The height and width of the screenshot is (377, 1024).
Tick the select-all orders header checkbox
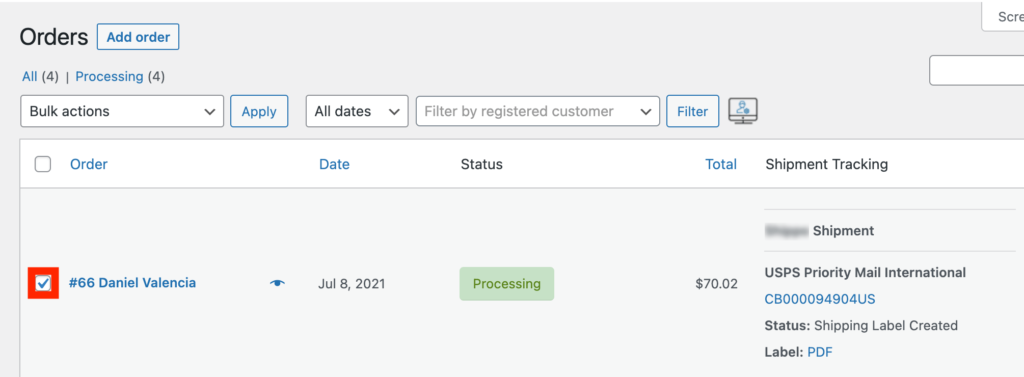coord(43,164)
